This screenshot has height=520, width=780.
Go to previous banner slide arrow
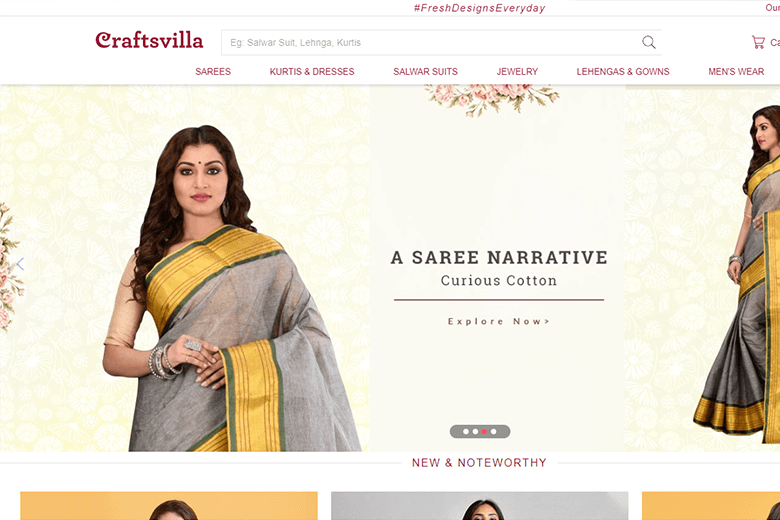20,264
